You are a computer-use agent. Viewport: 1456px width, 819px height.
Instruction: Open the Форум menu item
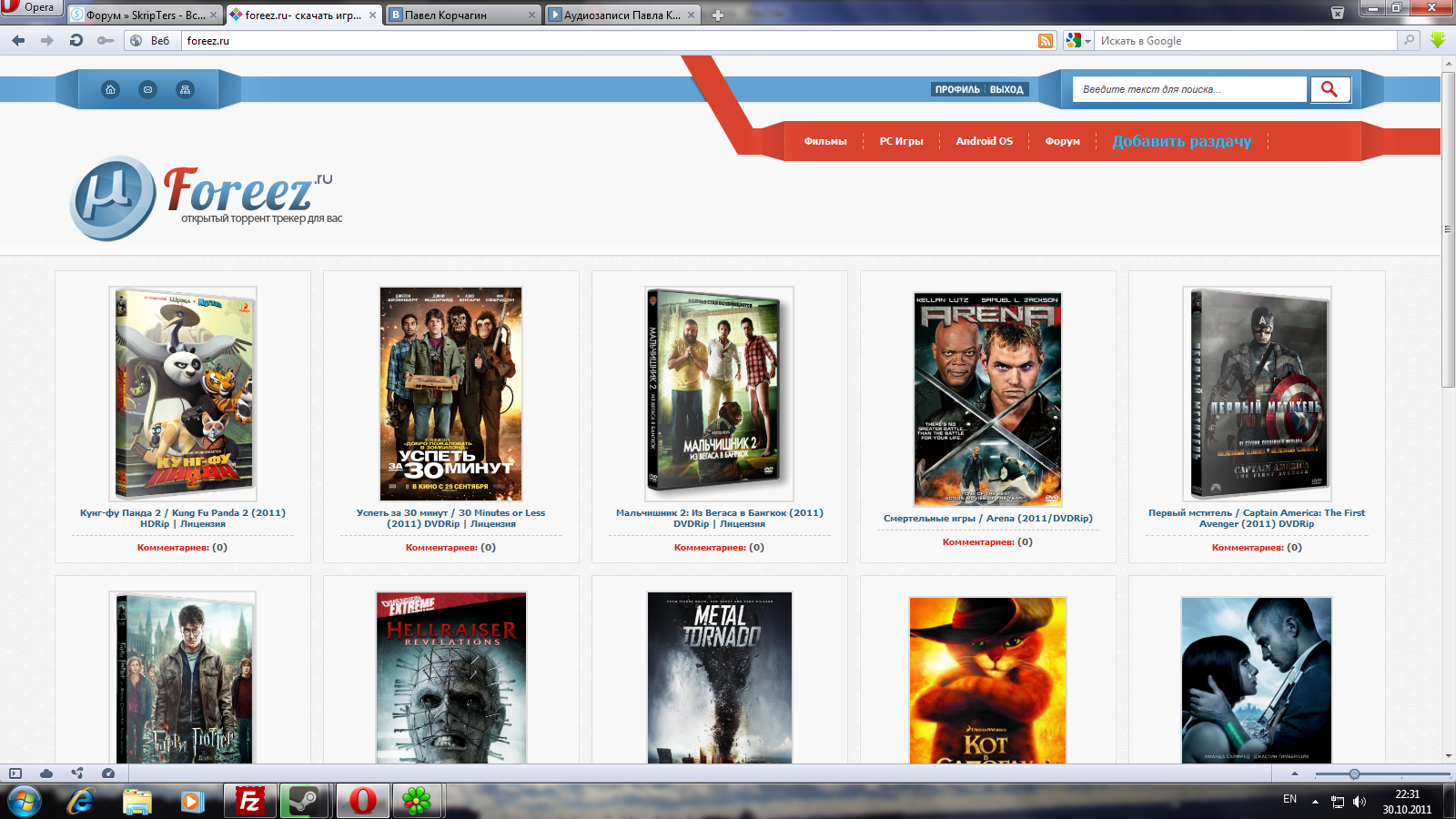(1062, 141)
